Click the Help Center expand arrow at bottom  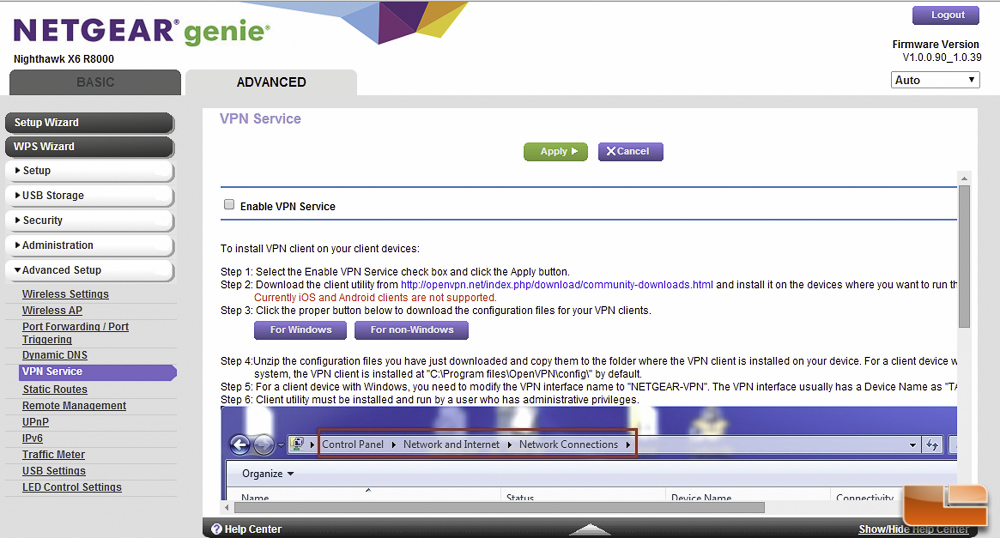tap(590, 529)
